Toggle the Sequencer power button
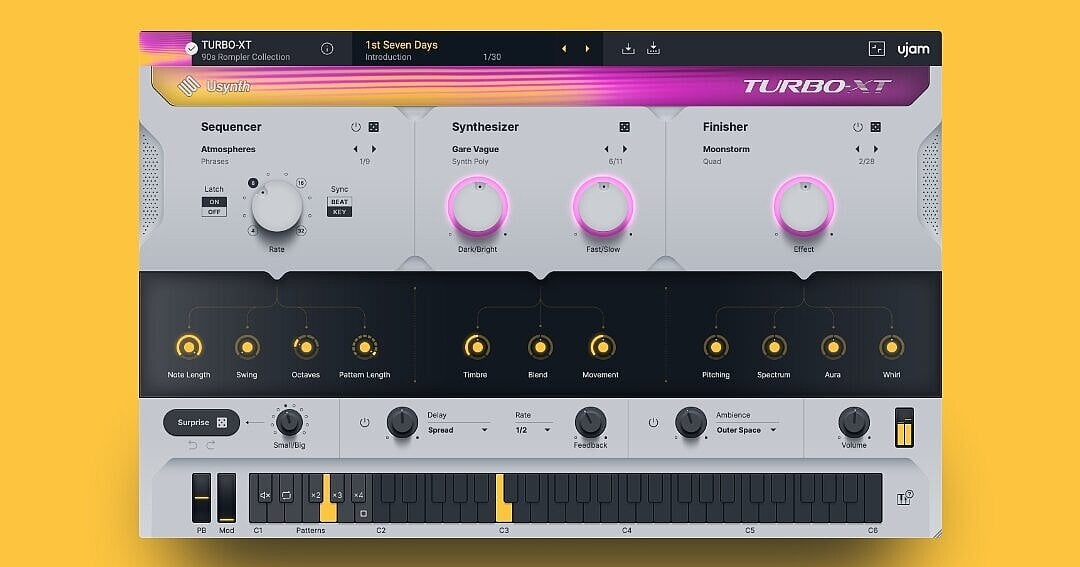Screen dimensions: 1080x567 click(x=355, y=127)
